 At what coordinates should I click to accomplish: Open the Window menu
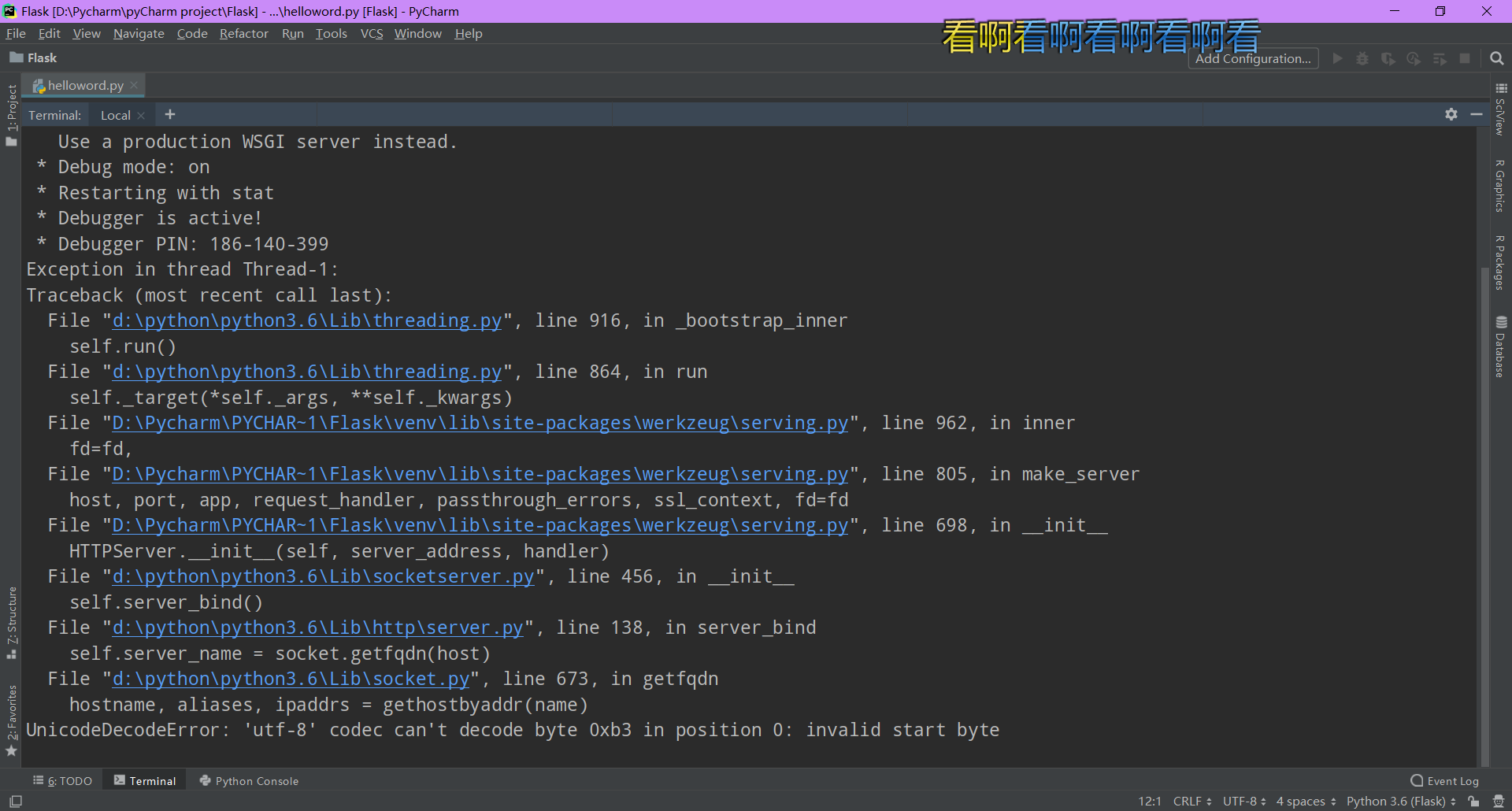418,33
